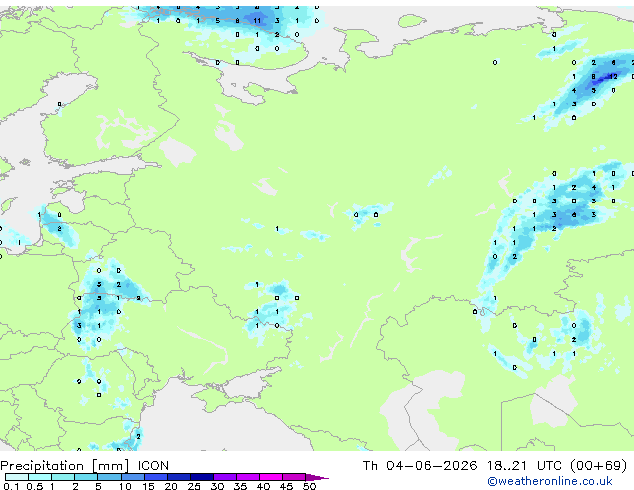The image size is (634, 490).
Task: Click the purple arrow at the legend end
Action: click(317, 477)
